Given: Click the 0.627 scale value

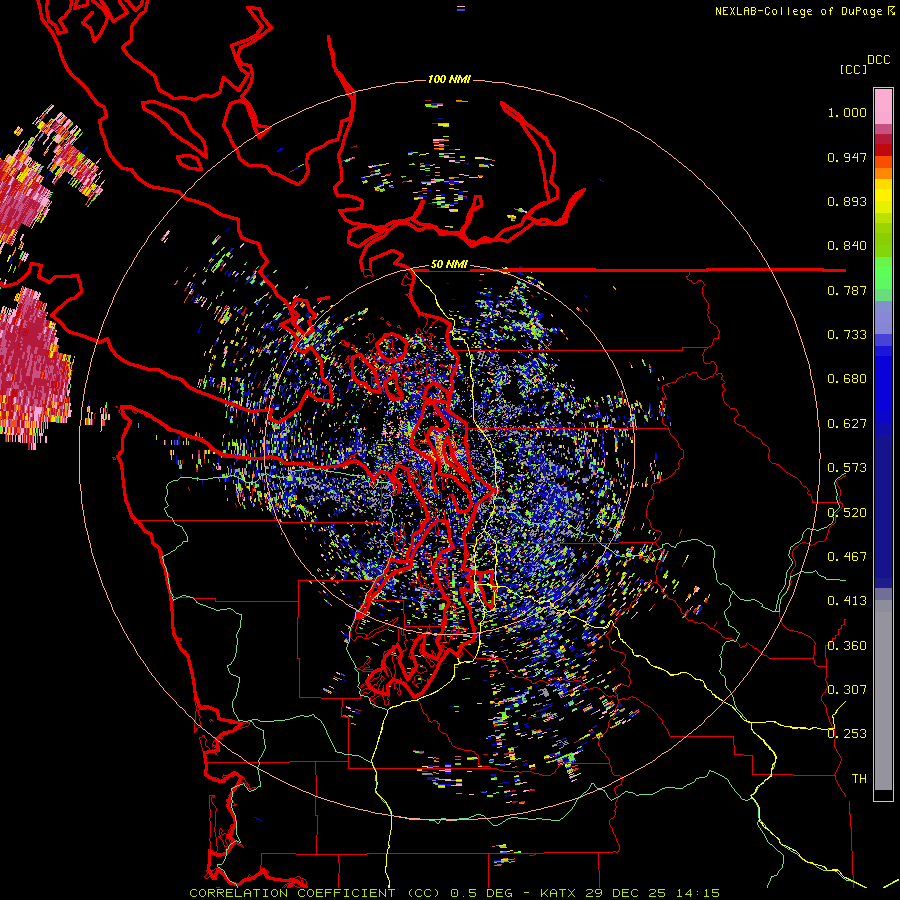Looking at the screenshot, I should pos(847,424).
